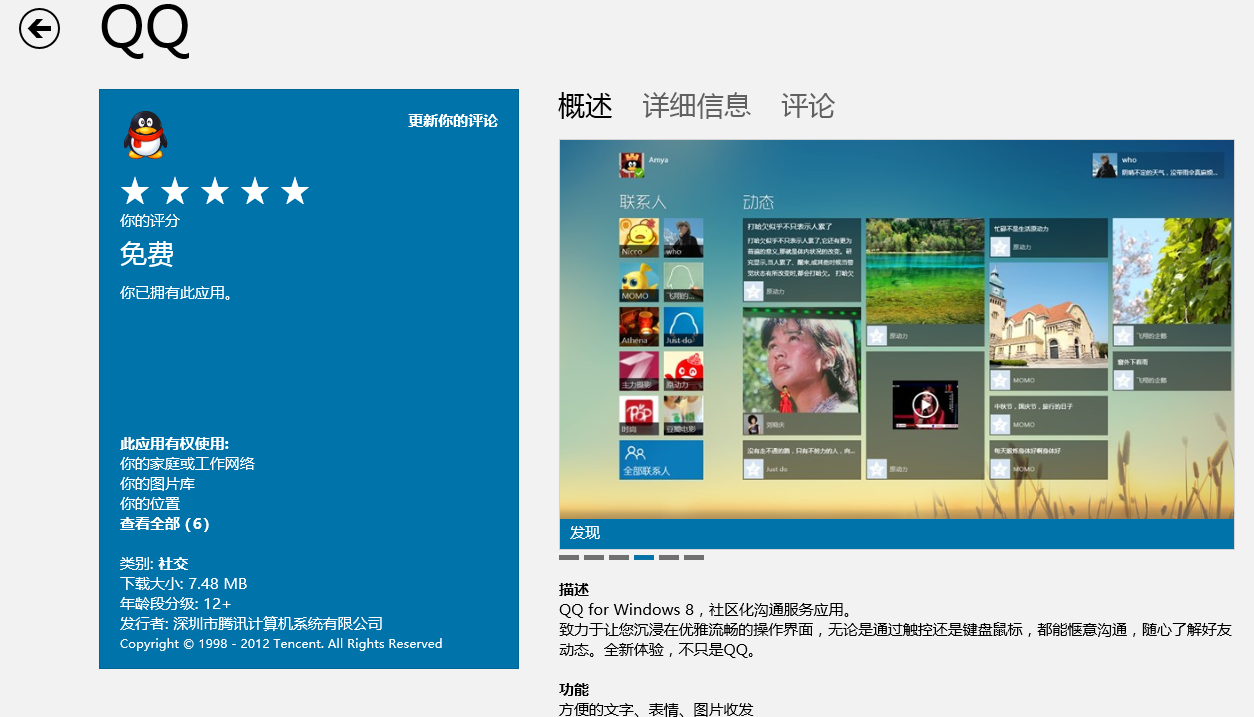
Task: Click the 更新你的评论 link
Action: click(x=452, y=121)
